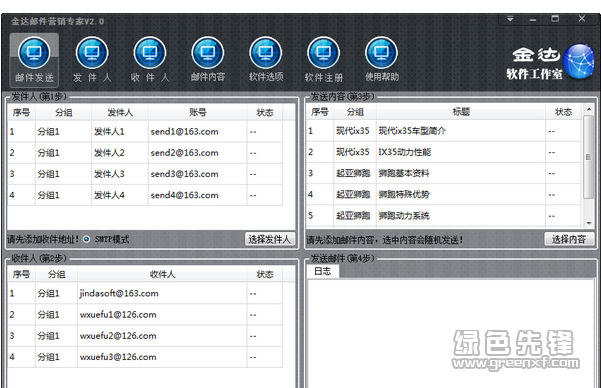Click down arrow of 发送内容 scrollbar
Image resolution: width=601 pixels, height=388 pixels.
pos(589,223)
